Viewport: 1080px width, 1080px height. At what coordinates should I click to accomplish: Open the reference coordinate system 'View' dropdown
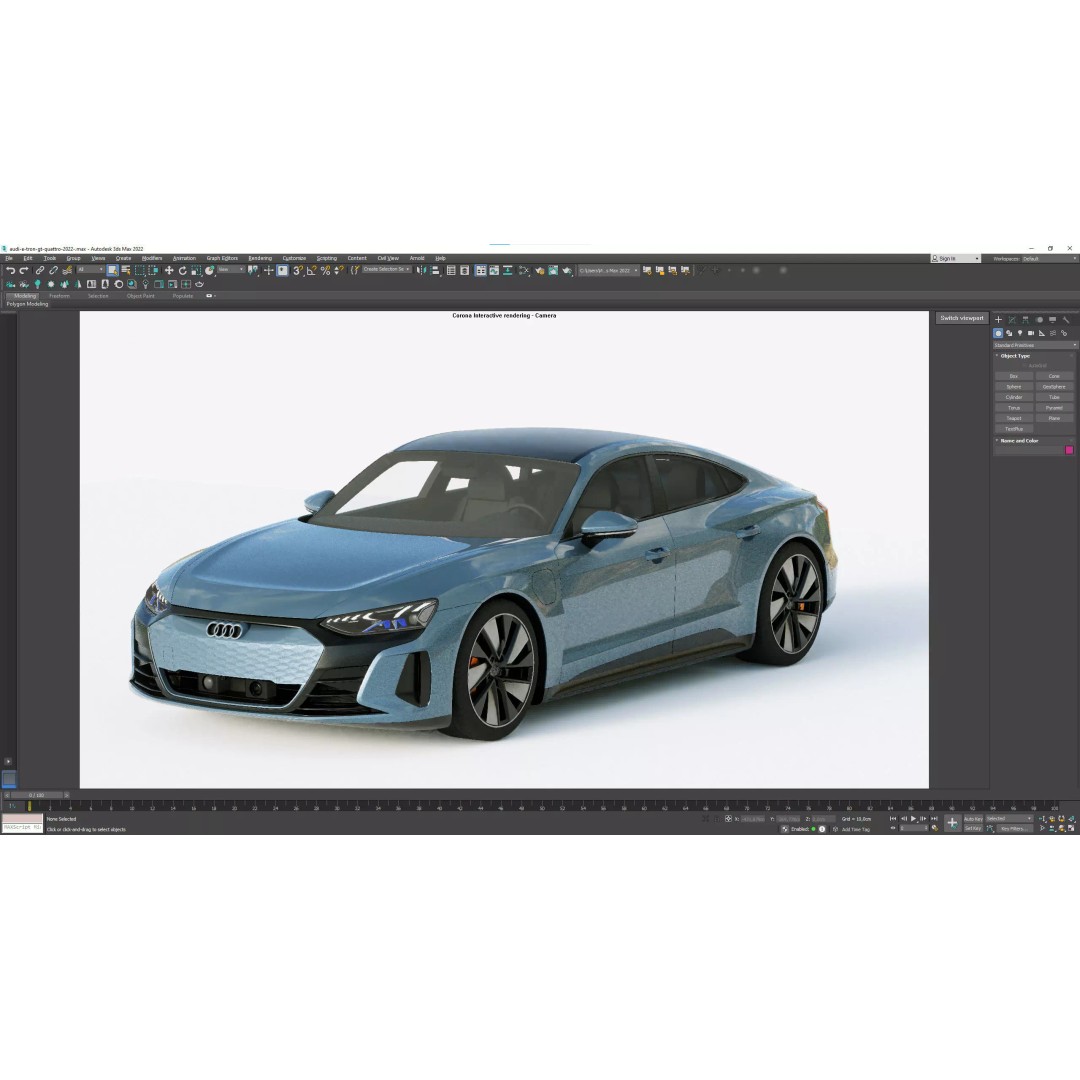[231, 269]
